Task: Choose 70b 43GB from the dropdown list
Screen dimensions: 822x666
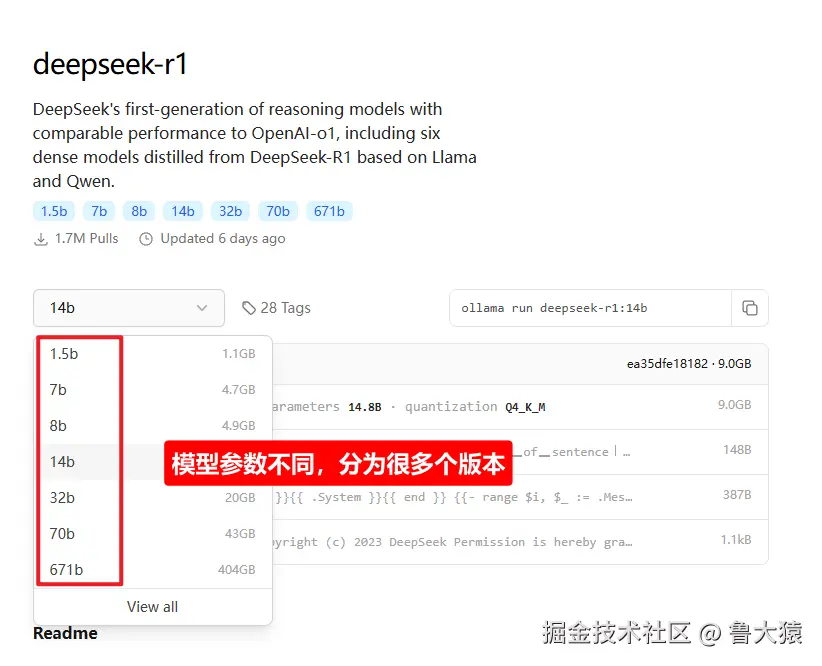Action: point(153,534)
